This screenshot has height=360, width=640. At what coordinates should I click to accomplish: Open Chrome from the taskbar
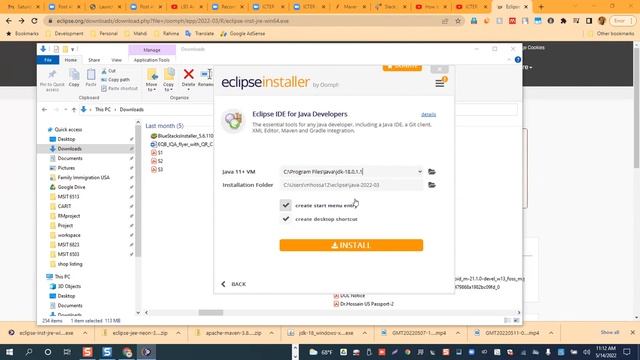[x=127, y=352]
